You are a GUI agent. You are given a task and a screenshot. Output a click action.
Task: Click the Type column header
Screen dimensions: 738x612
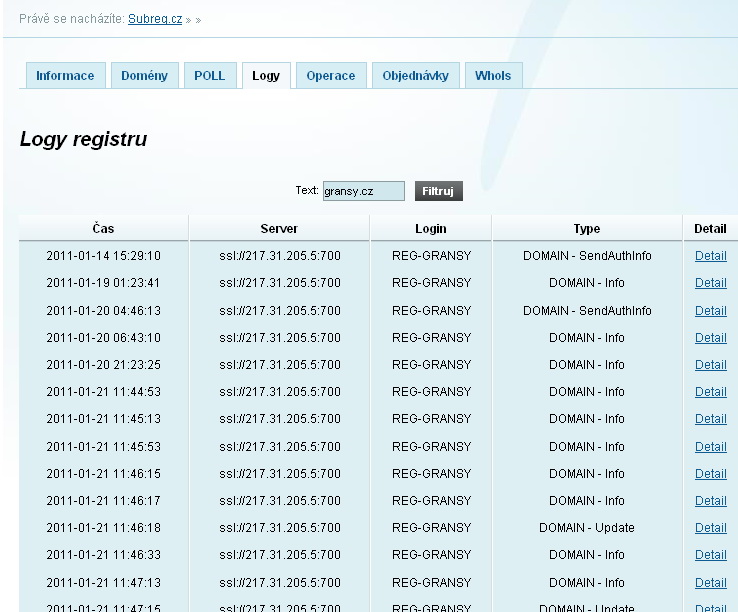(x=587, y=229)
